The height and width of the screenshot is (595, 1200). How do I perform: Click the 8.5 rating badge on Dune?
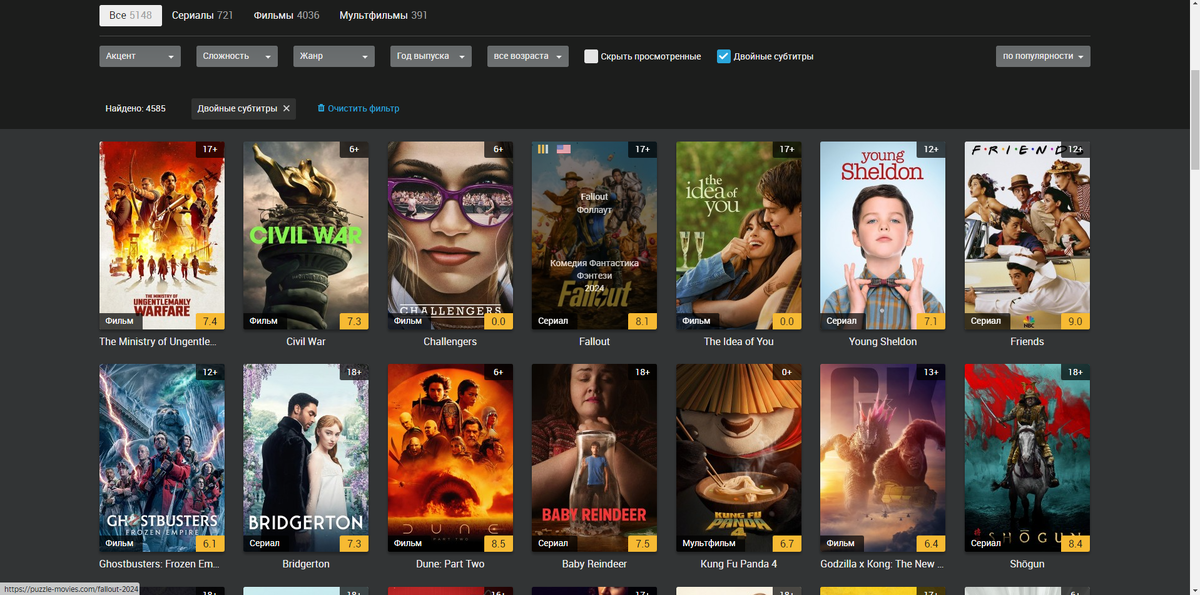[498, 544]
